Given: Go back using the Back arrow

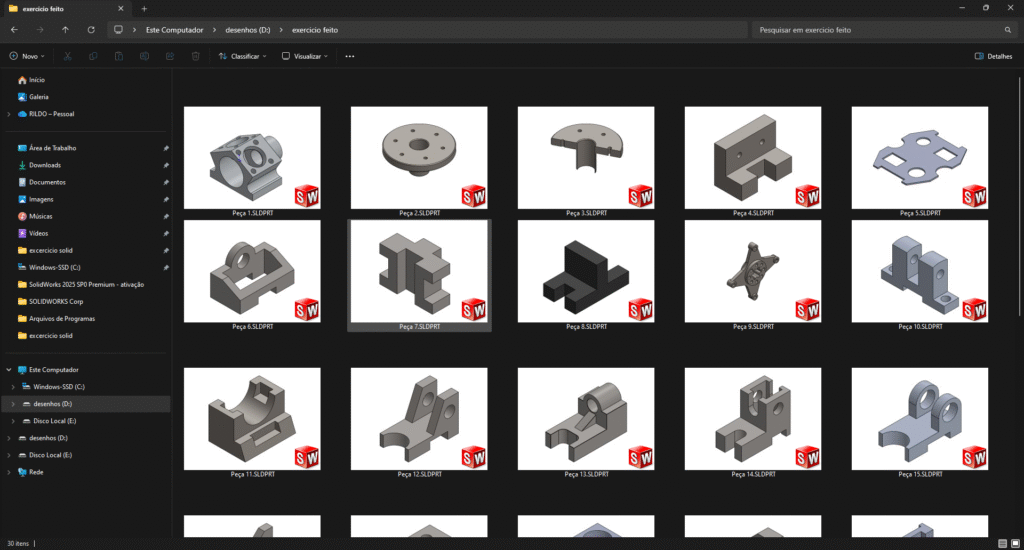Looking at the screenshot, I should tap(14, 30).
